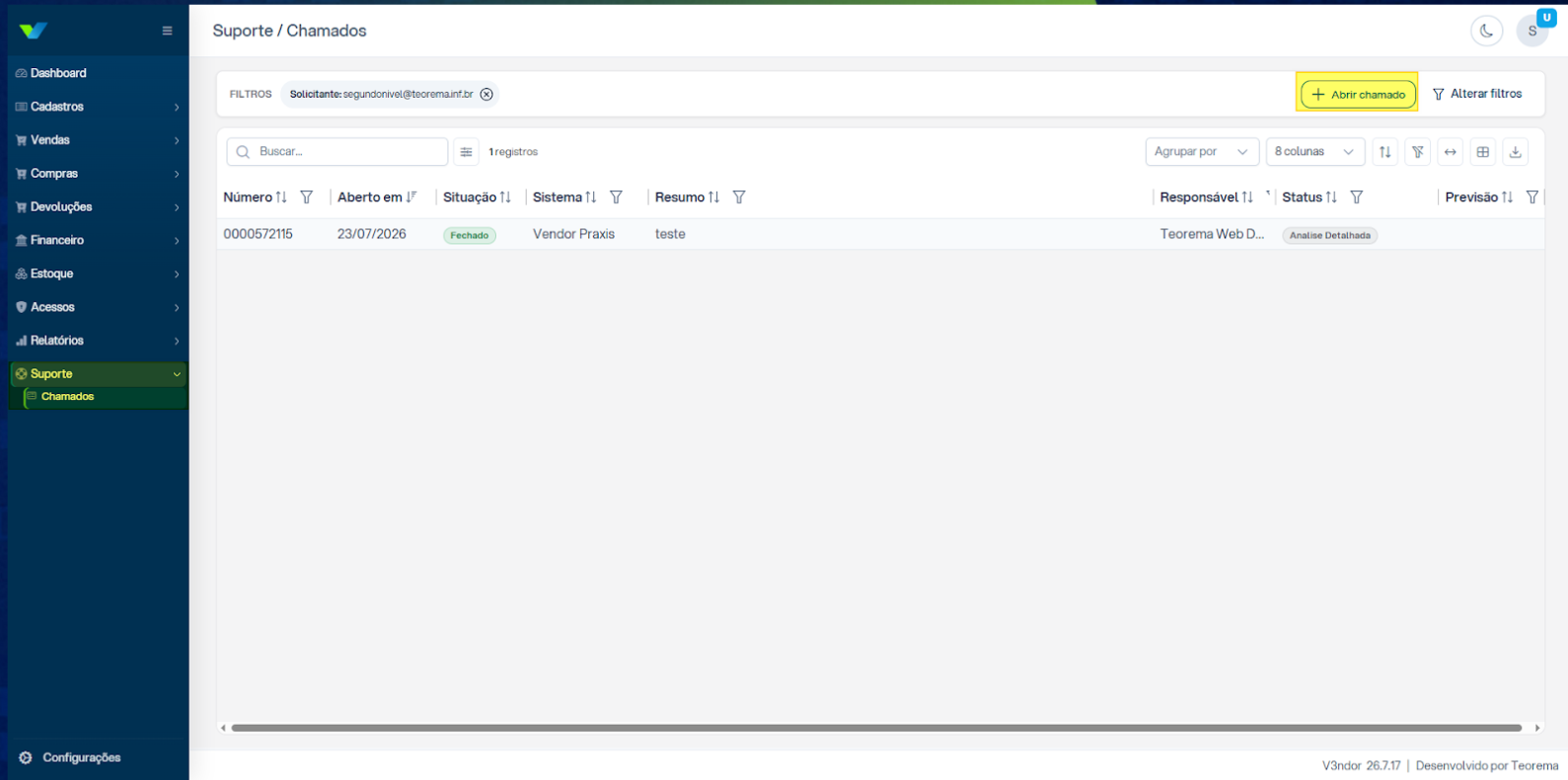Click the Alterar filtros button

pyautogui.click(x=1477, y=94)
